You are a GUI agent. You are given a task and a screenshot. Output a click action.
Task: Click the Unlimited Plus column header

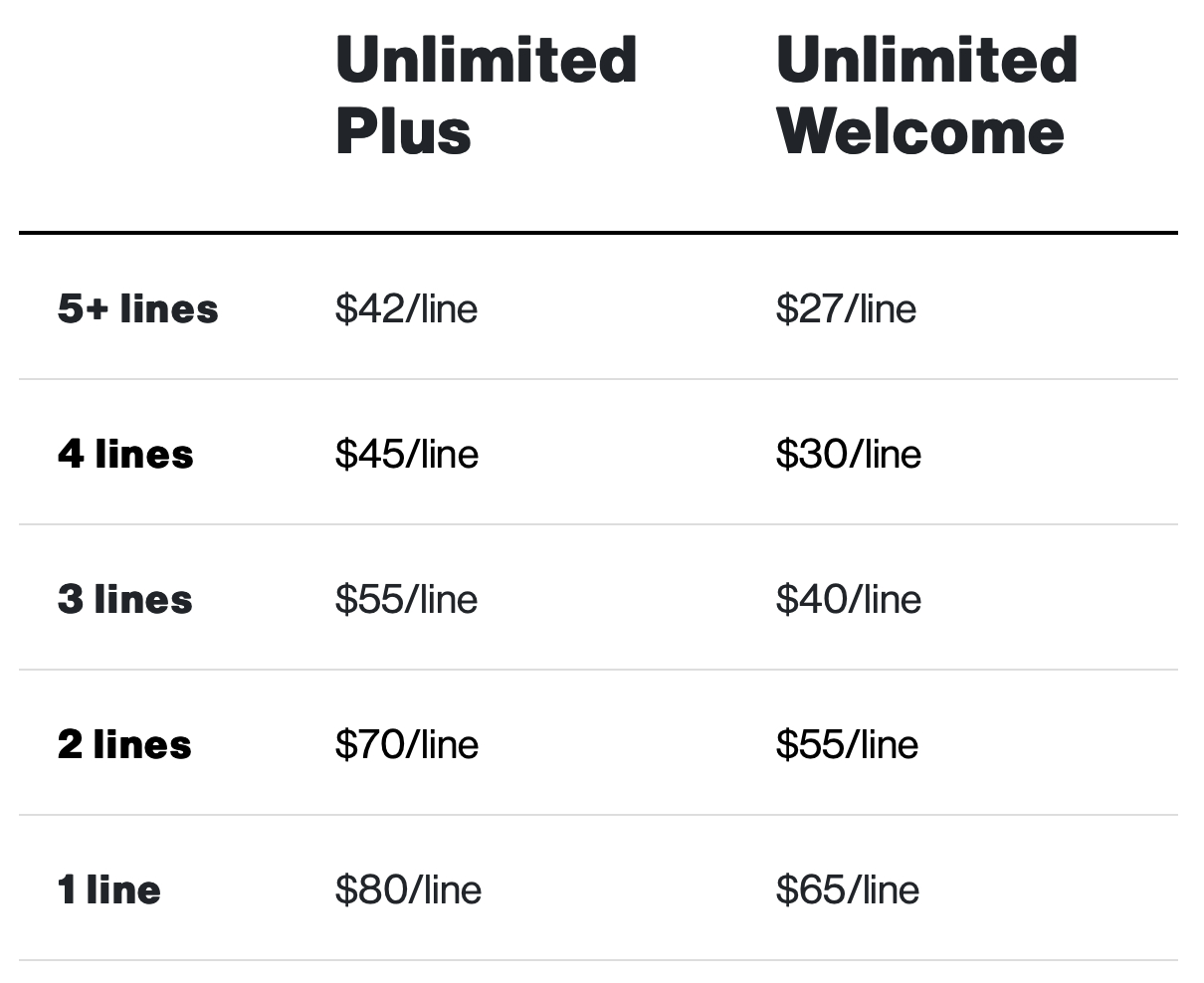pos(486,95)
